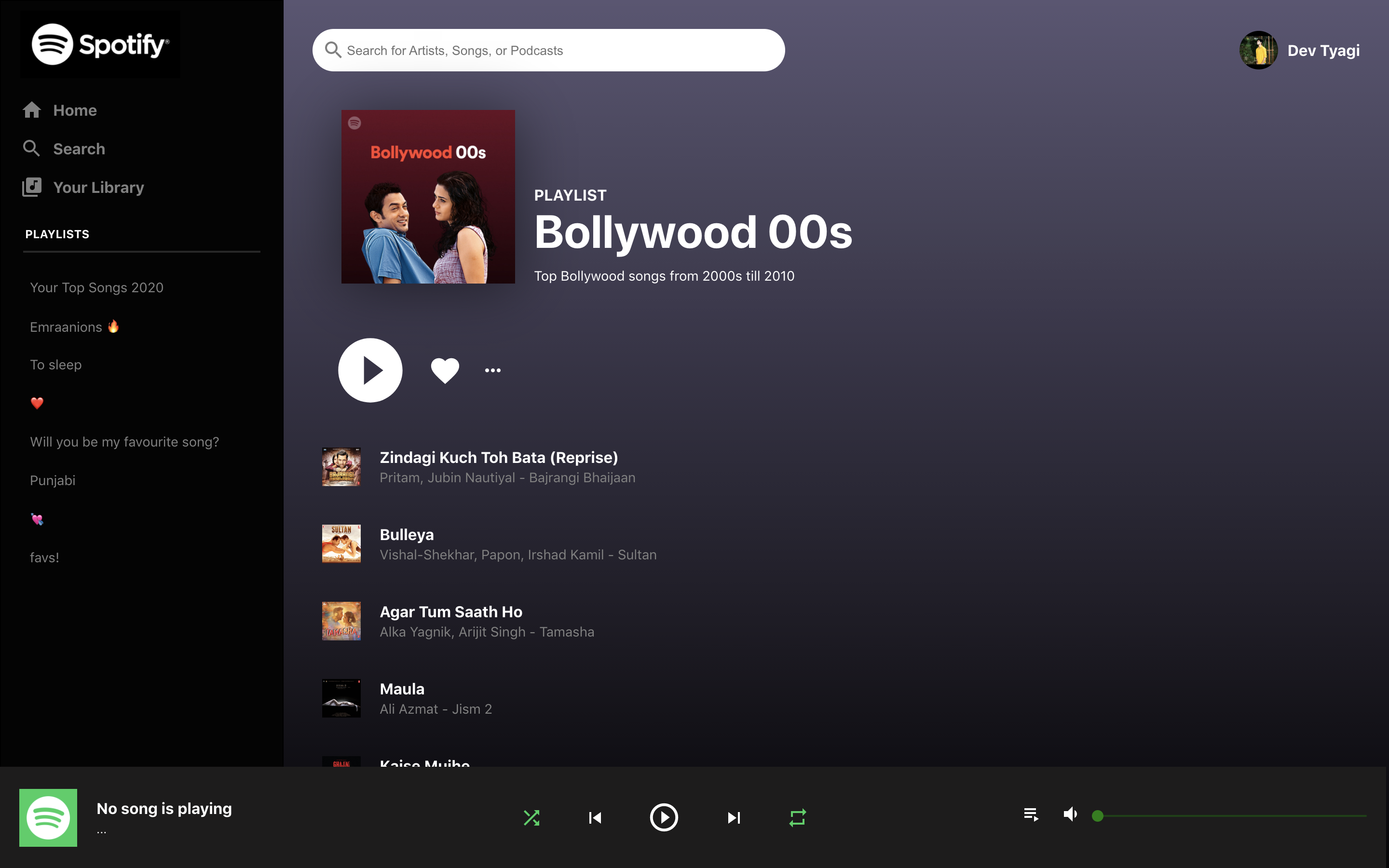The image size is (1389, 868).
Task: Click the Tamasha album thumbnail
Action: pyautogui.click(x=341, y=621)
